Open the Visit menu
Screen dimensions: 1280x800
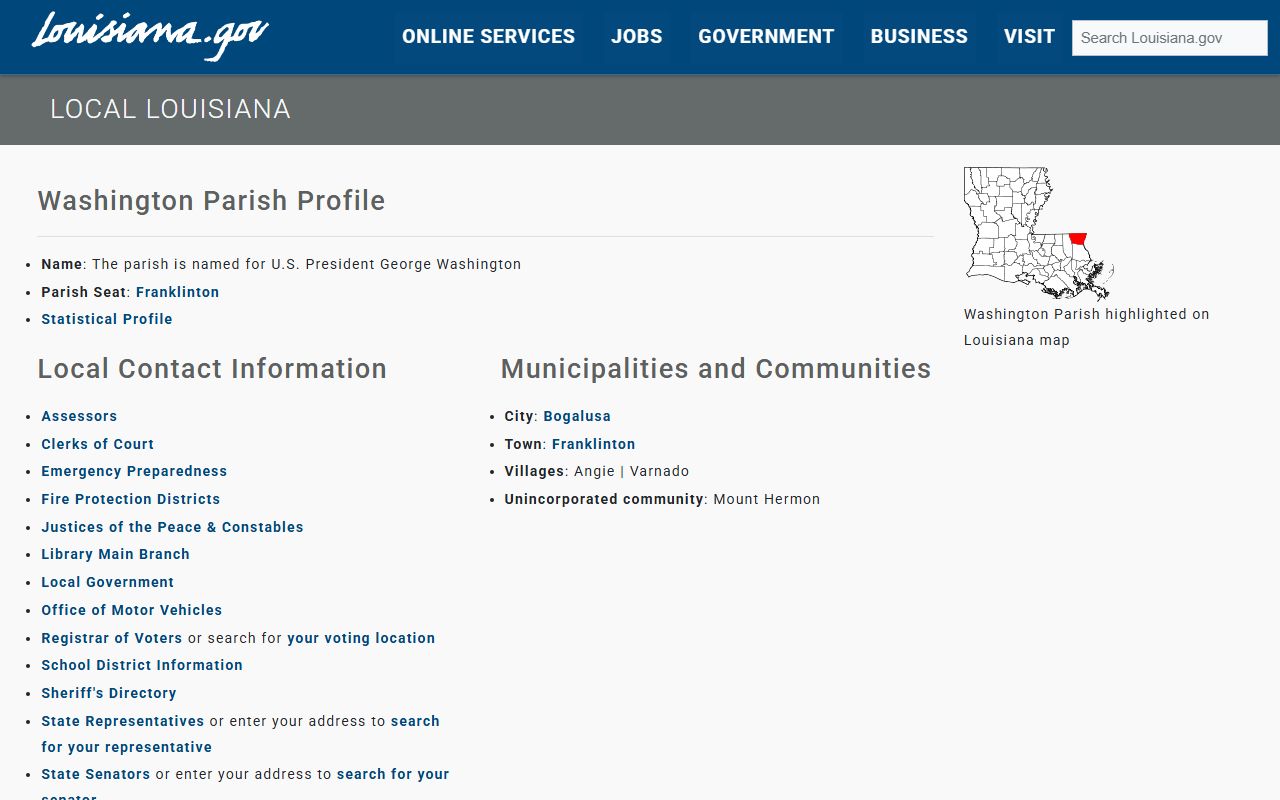point(1029,37)
